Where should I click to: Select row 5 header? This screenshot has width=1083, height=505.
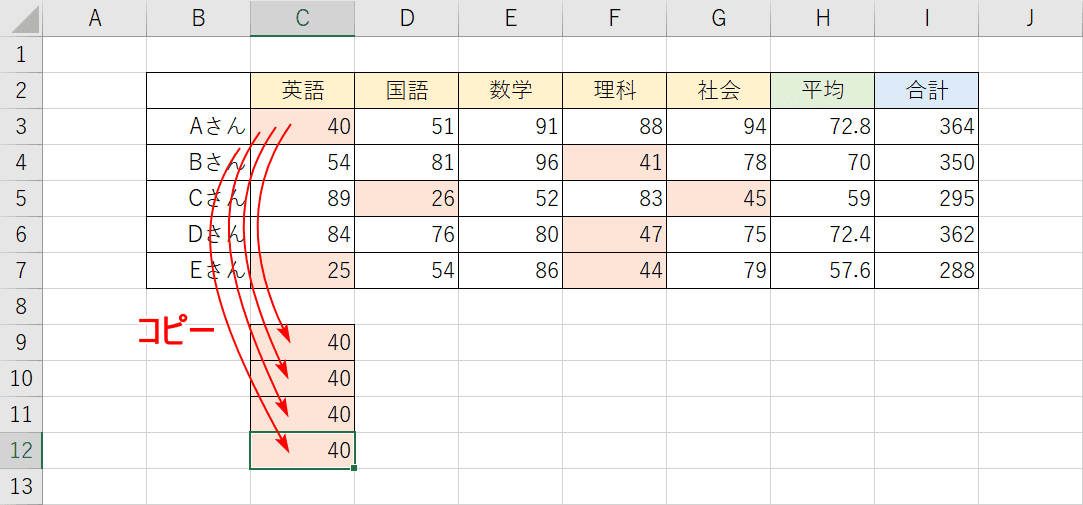click(x=21, y=198)
